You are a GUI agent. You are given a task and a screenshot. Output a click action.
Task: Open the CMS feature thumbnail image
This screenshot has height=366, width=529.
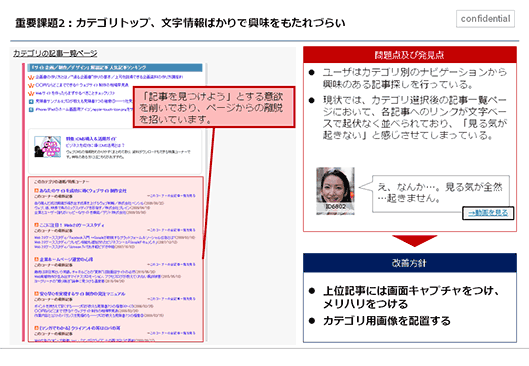(48, 146)
